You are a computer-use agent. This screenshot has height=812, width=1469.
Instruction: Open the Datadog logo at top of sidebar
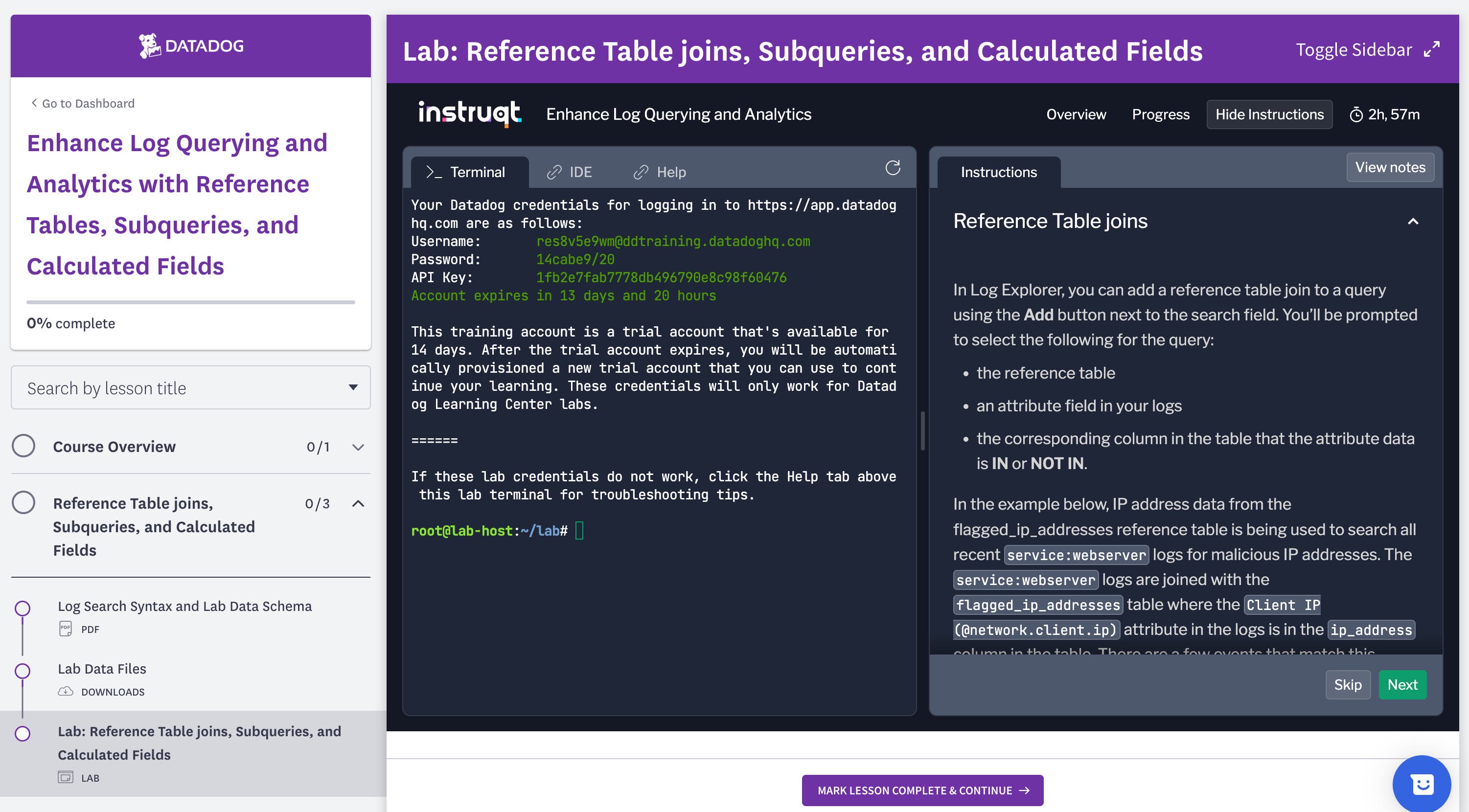click(191, 45)
